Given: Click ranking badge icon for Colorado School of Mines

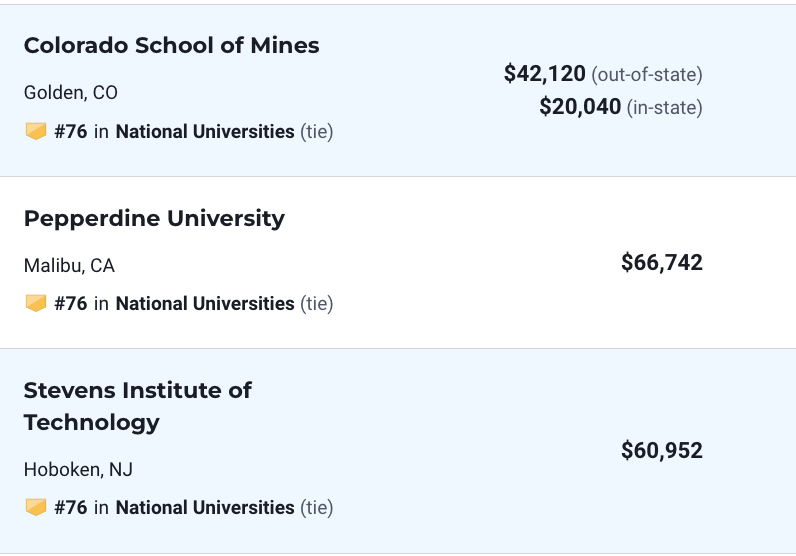Looking at the screenshot, I should click(x=36, y=132).
